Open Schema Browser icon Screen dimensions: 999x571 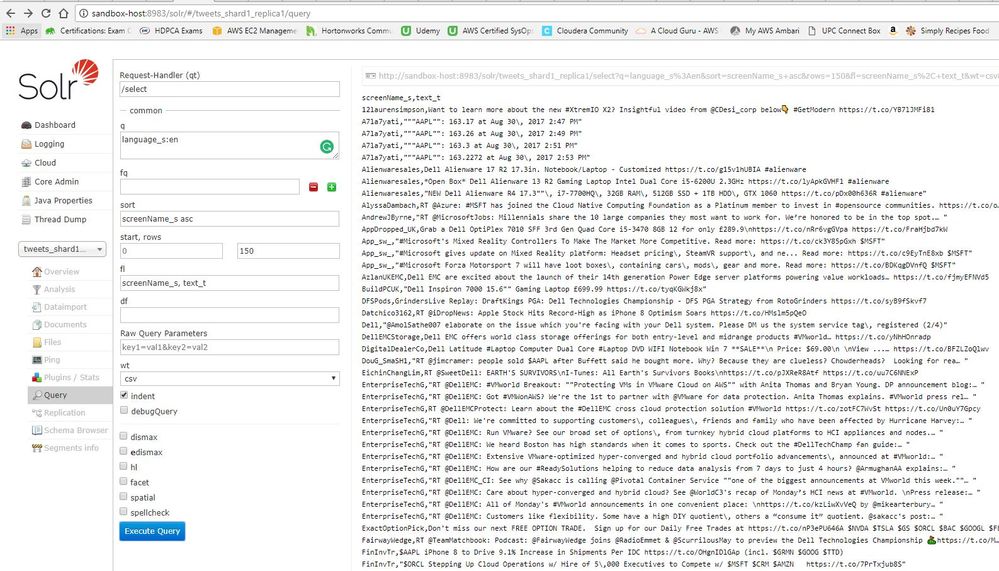click(x=37, y=430)
